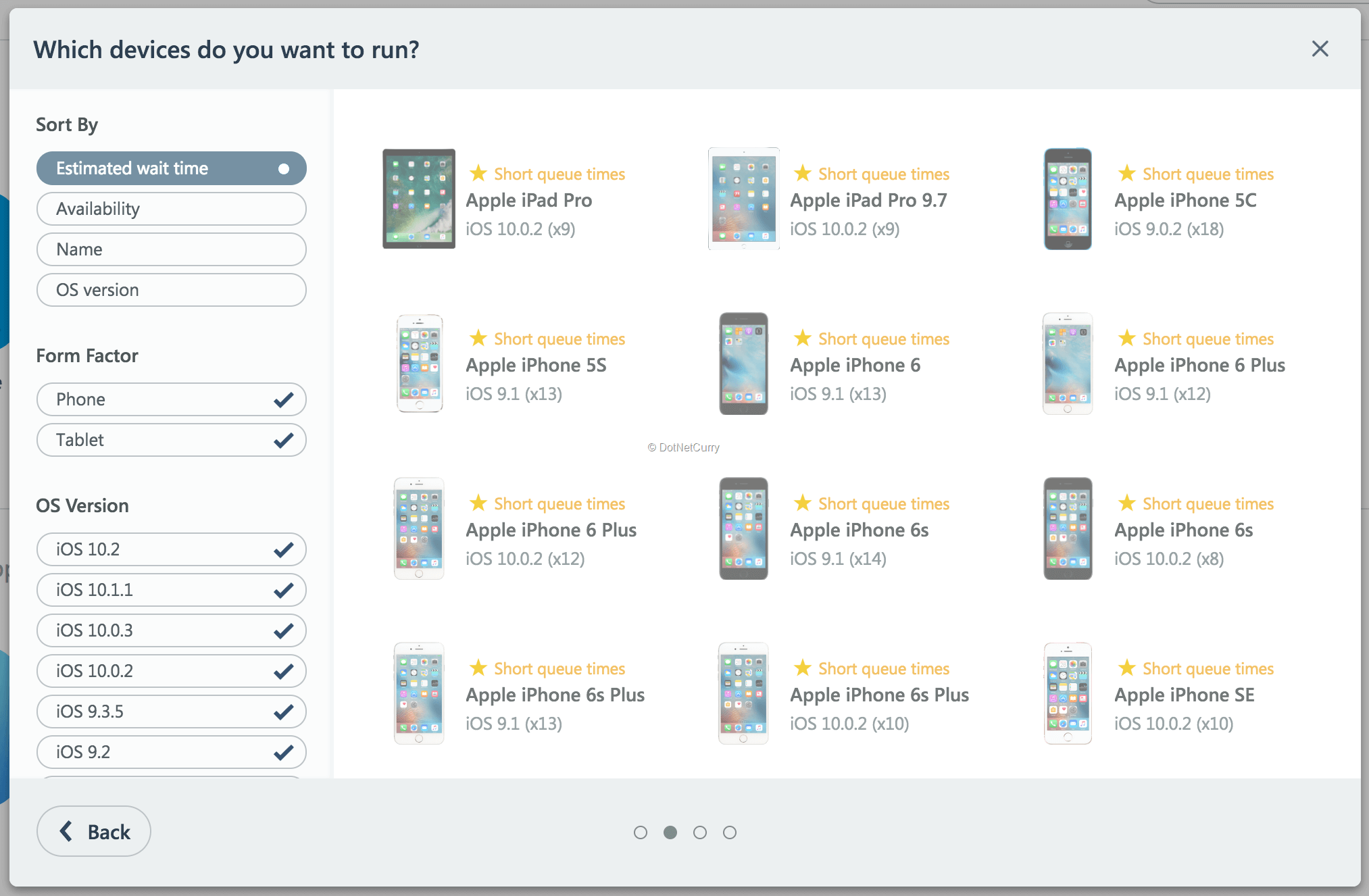Sort devices by OS version
This screenshot has height=896, width=1369.
click(172, 290)
